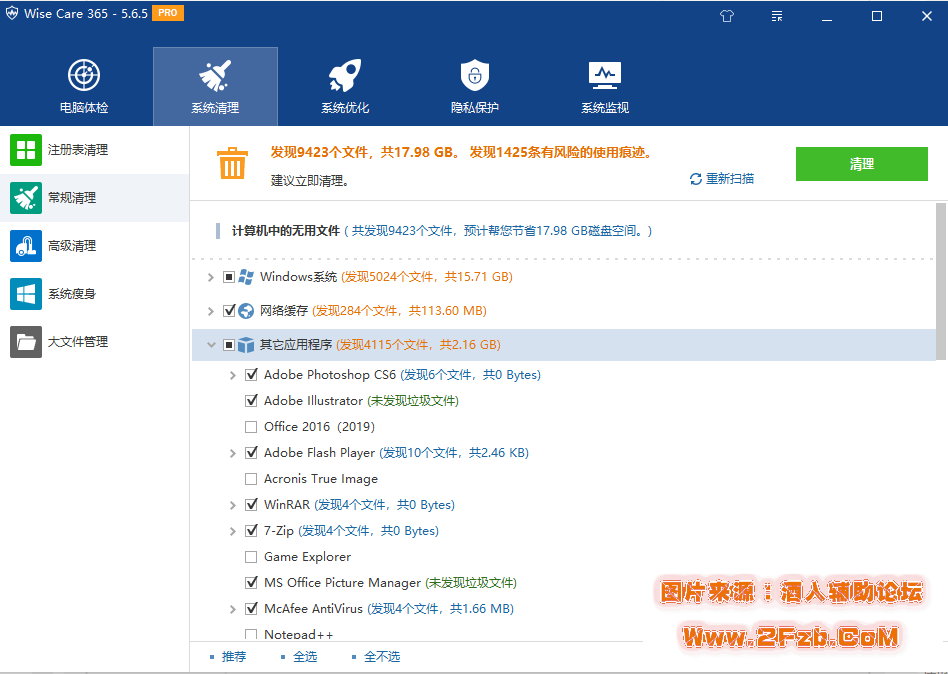Click the 隐私保护 shield lock icon

coord(475,75)
